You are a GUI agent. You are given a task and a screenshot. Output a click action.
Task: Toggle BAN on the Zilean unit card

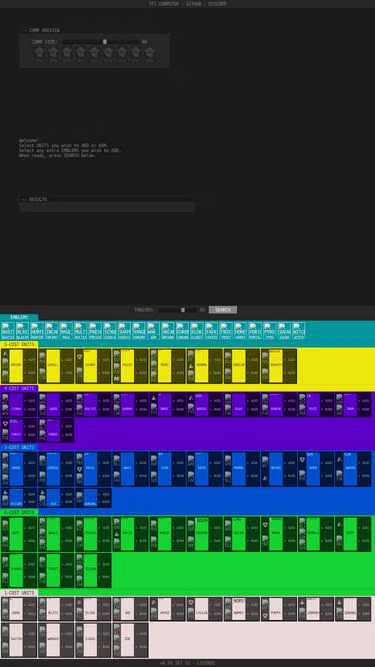pyautogui.click(x=105, y=577)
